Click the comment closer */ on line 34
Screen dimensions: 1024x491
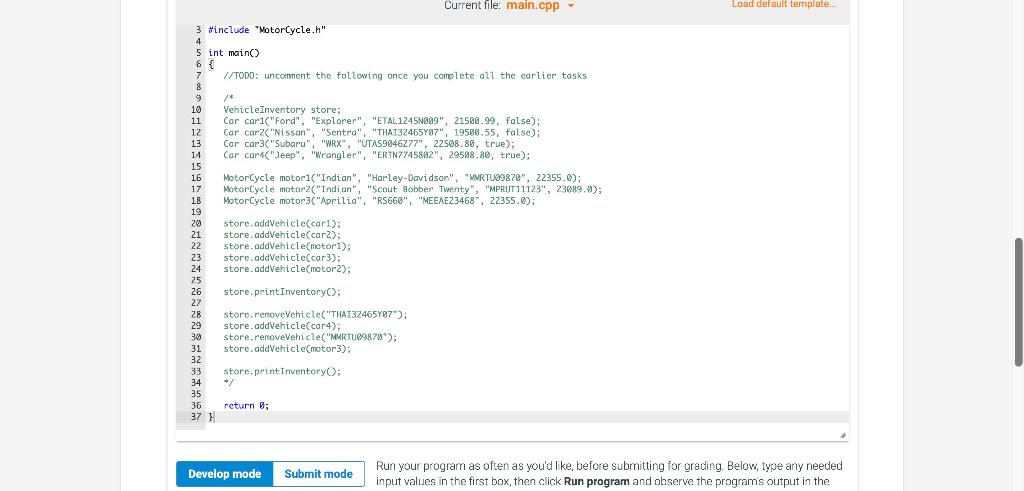coord(229,383)
